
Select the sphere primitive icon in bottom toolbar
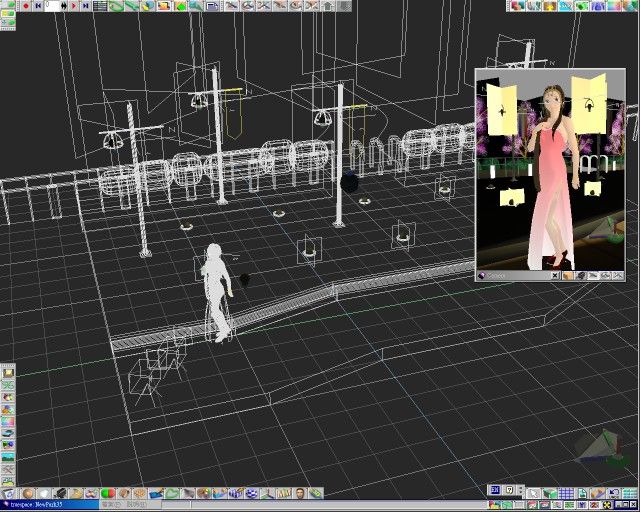click(29, 493)
